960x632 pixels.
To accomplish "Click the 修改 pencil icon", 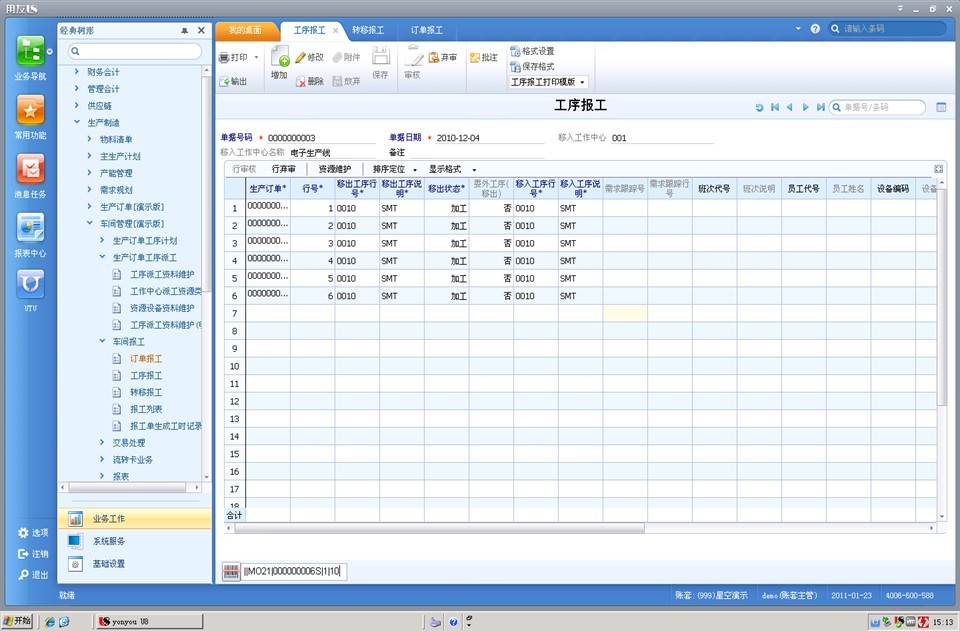I will coord(300,58).
